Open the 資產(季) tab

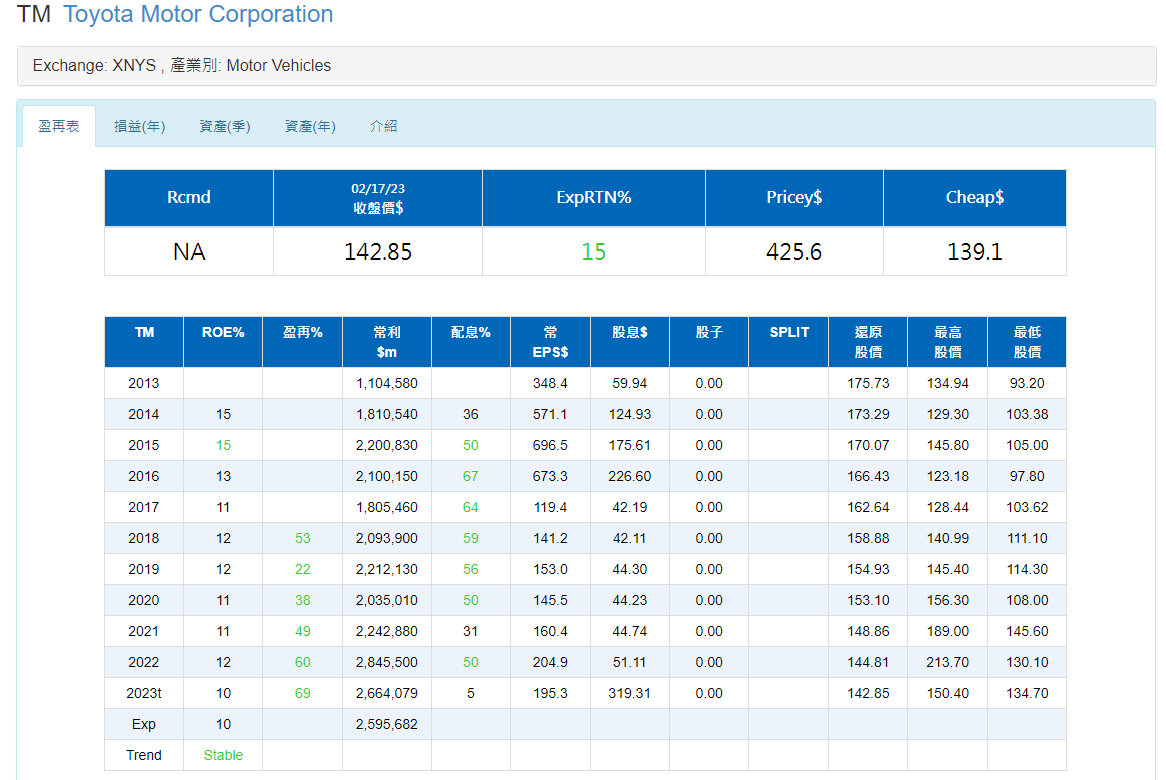tap(225, 126)
